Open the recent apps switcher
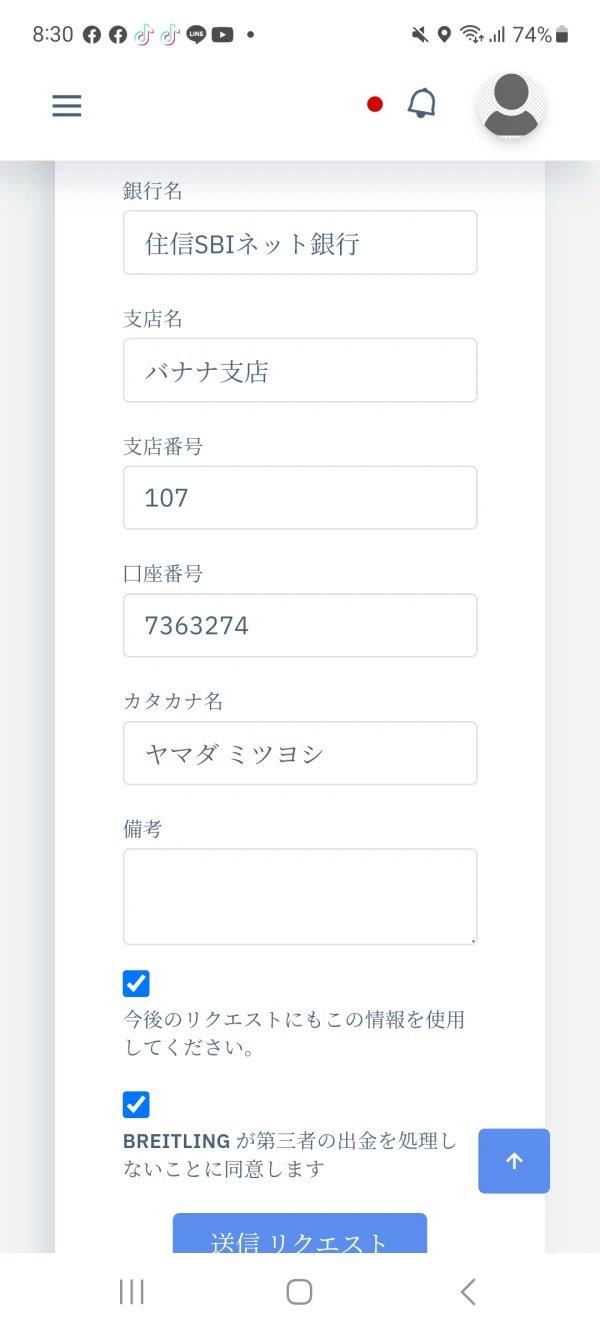 point(132,1291)
